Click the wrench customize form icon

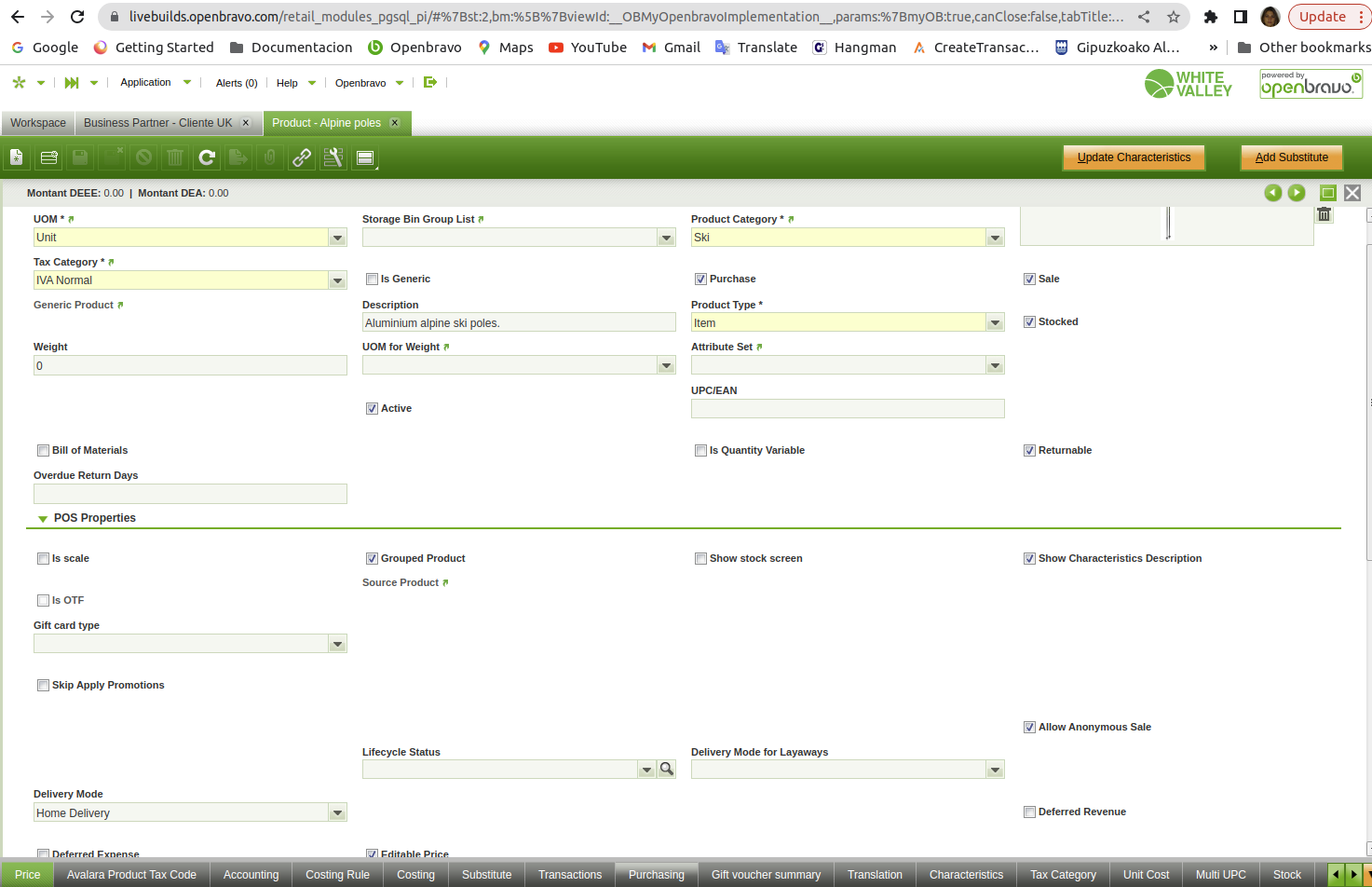pyautogui.click(x=333, y=158)
